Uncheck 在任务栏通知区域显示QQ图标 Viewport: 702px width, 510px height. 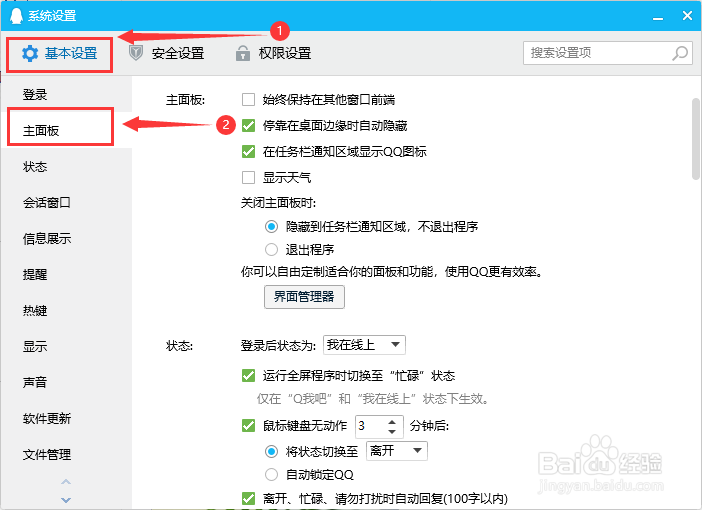(248, 151)
